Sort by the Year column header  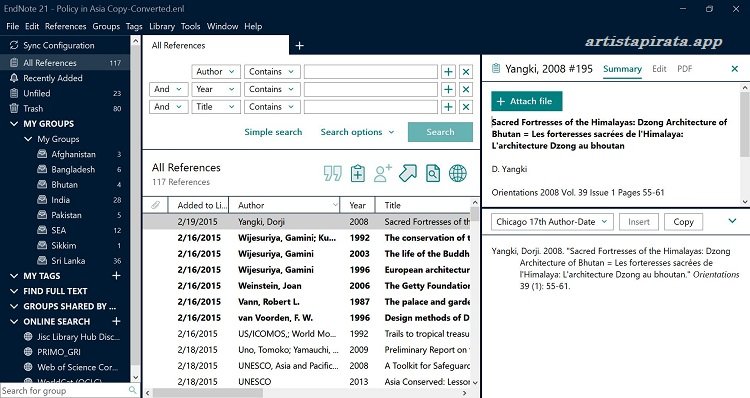point(357,205)
